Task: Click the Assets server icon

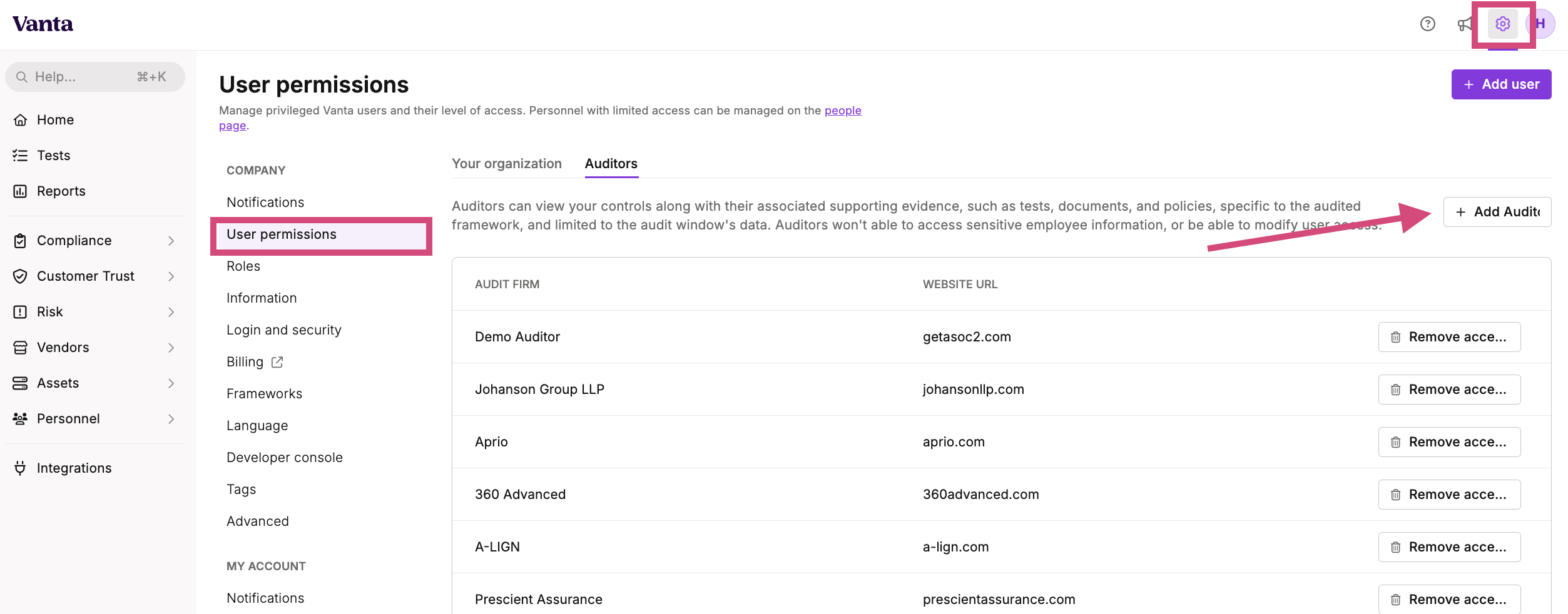Action: pyautogui.click(x=20, y=383)
